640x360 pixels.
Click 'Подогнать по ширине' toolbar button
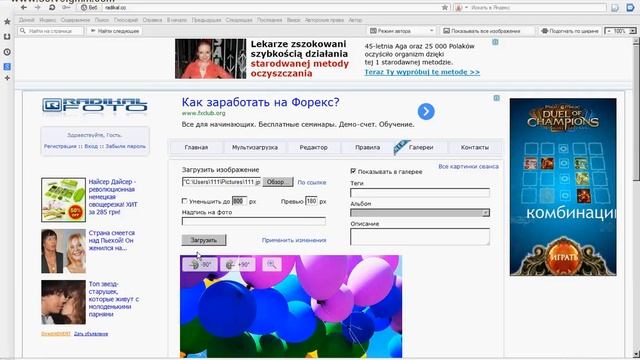(570, 31)
